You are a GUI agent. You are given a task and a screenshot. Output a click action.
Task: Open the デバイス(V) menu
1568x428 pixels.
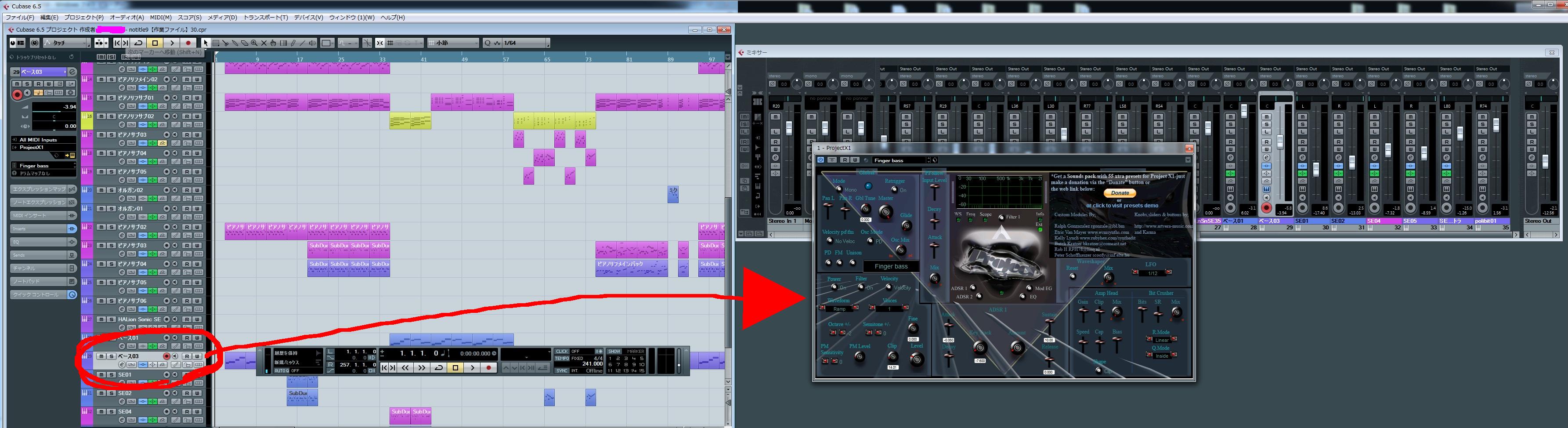[309, 18]
